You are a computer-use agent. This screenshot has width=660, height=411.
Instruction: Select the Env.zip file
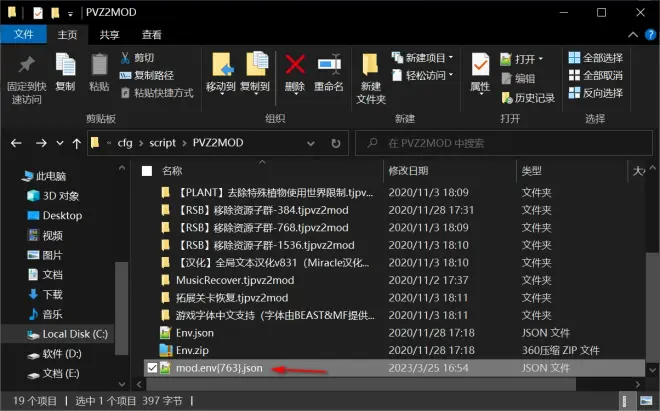pyautogui.click(x=193, y=350)
